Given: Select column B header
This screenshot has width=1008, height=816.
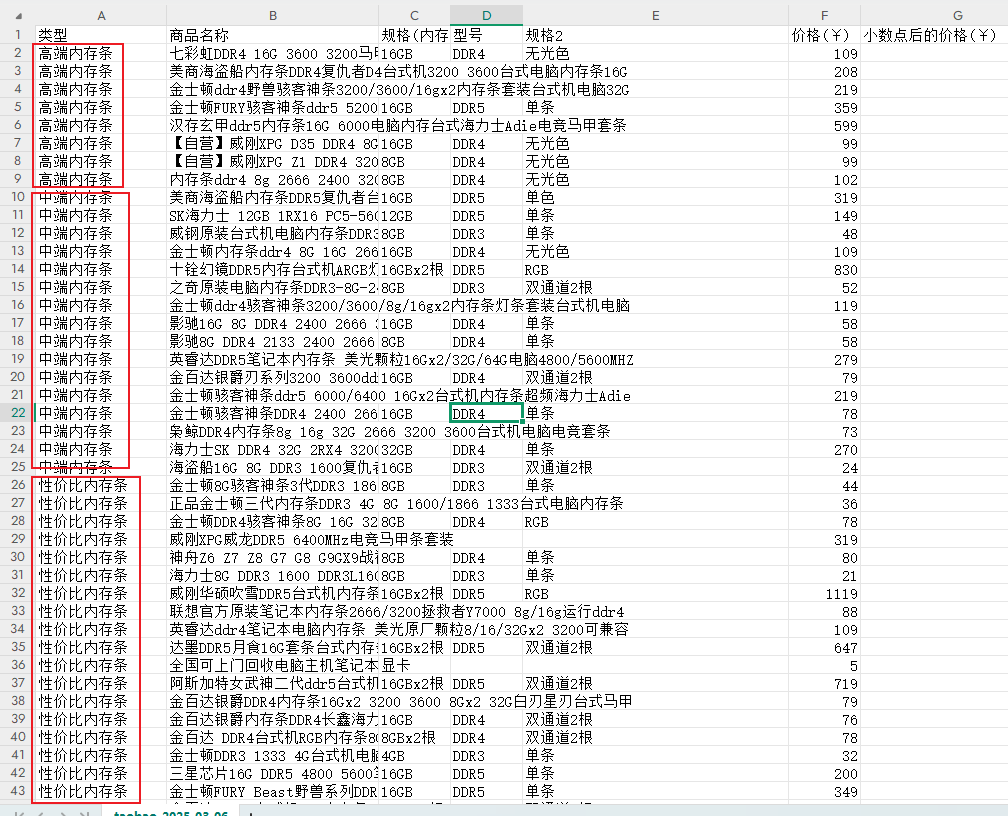Looking at the screenshot, I should point(273,15).
